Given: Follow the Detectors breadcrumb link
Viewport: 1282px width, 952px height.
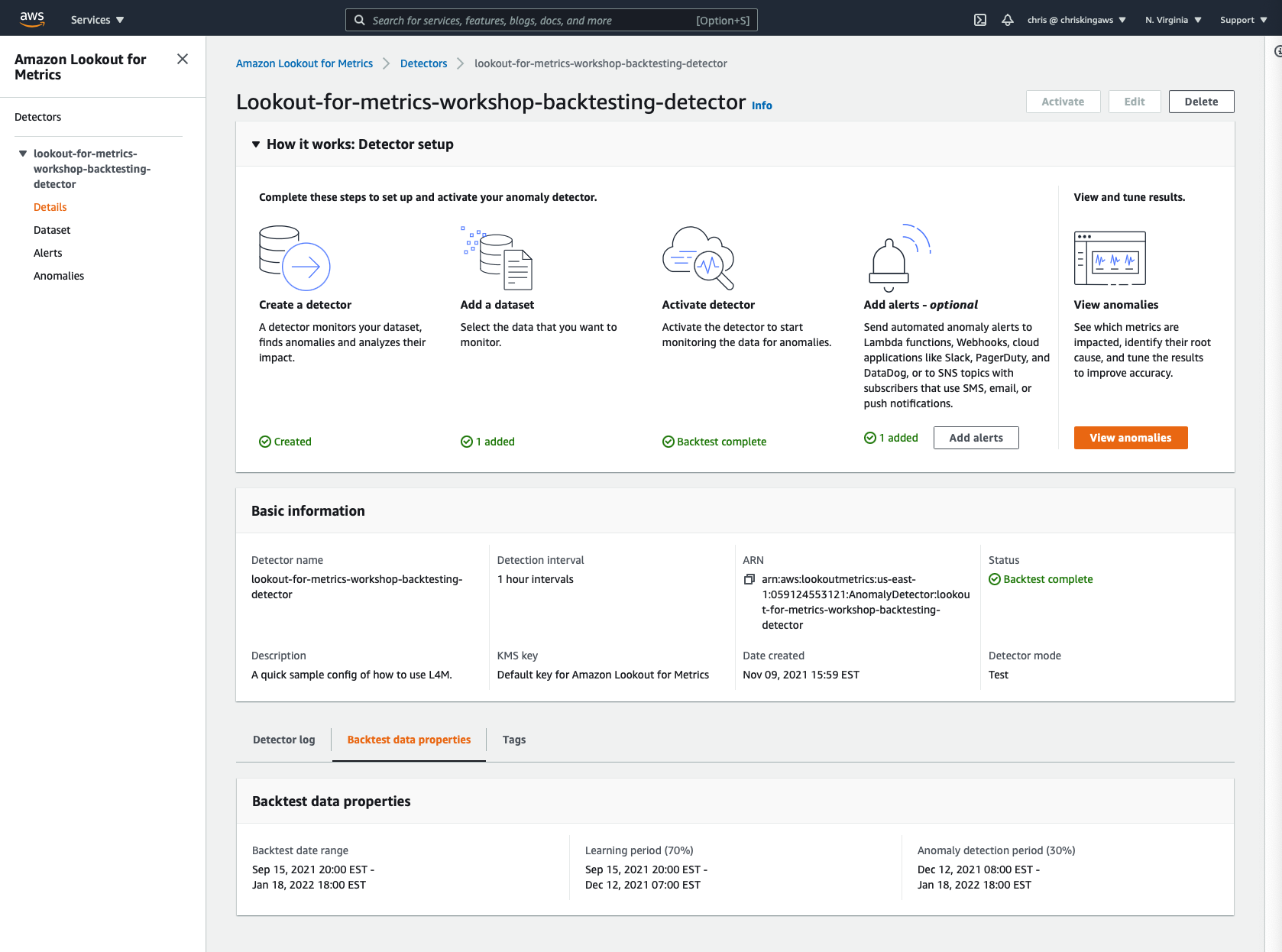Looking at the screenshot, I should [x=423, y=63].
